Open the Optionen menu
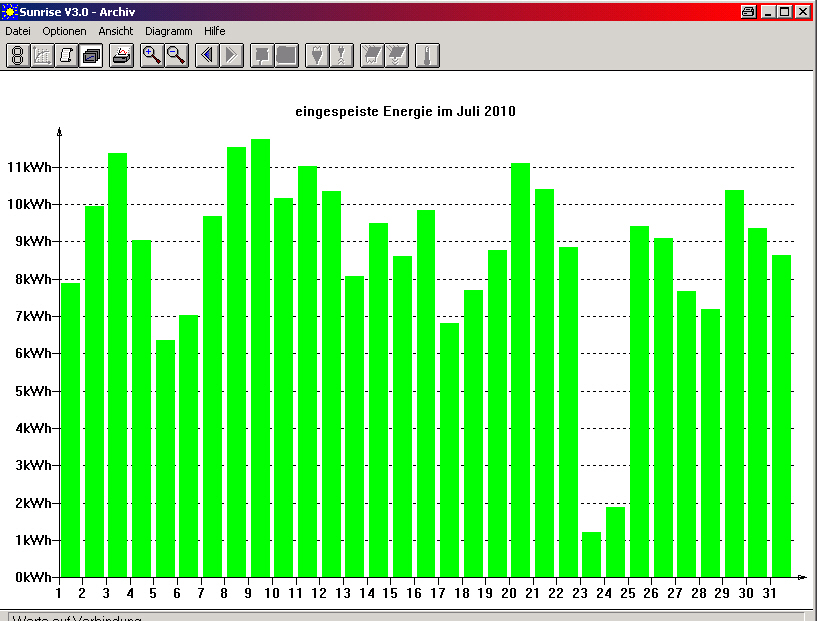817x621 pixels. click(x=64, y=31)
